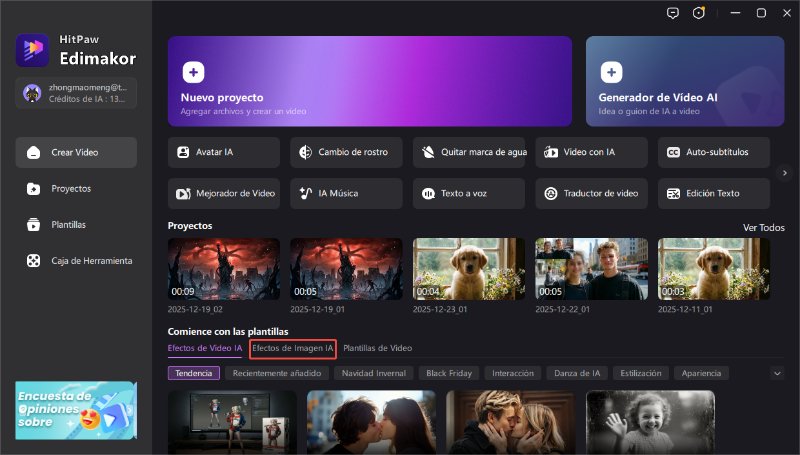Click the Proyectos folder icon in sidebar
The image size is (800, 455).
tap(34, 189)
